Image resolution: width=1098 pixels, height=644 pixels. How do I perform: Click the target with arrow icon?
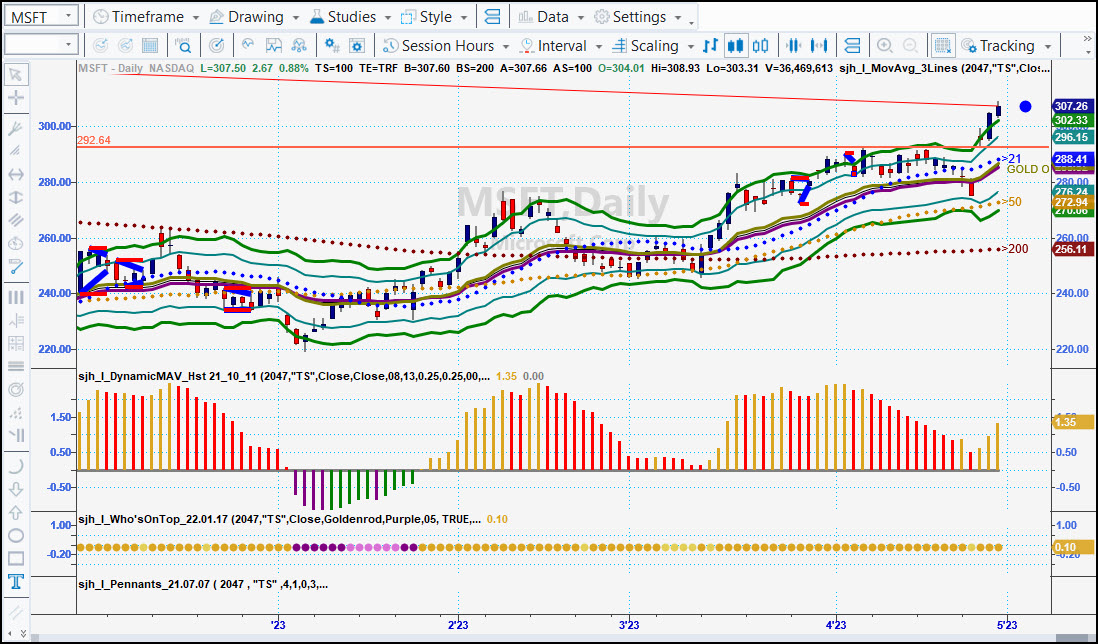coord(217,46)
